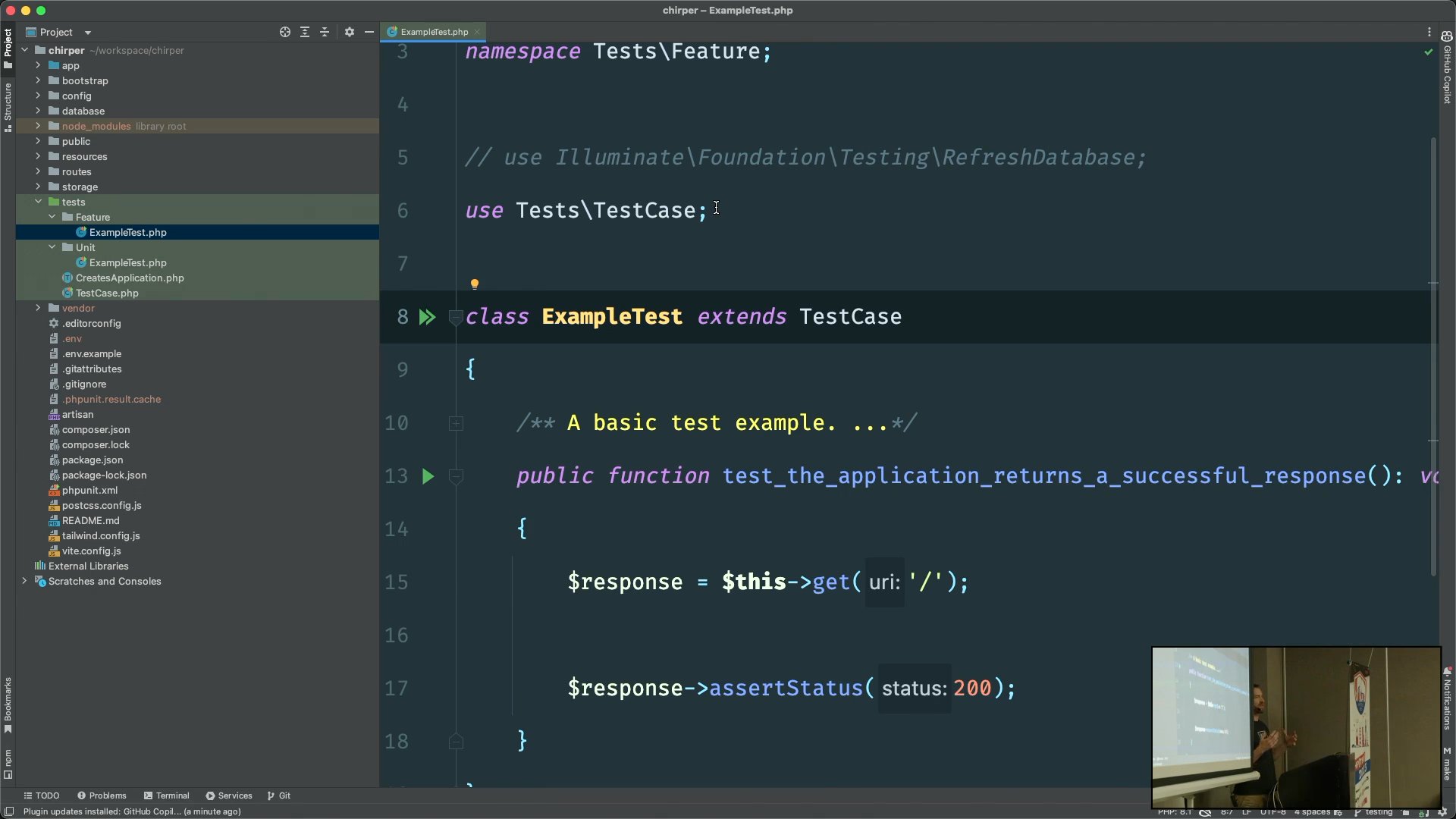Image resolution: width=1456 pixels, height=819 pixels.
Task: Toggle fold on the ExampleTest class
Action: 456,317
